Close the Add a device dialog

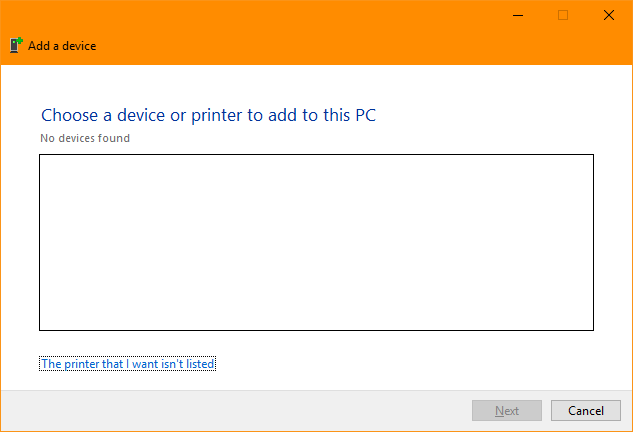(609, 15)
